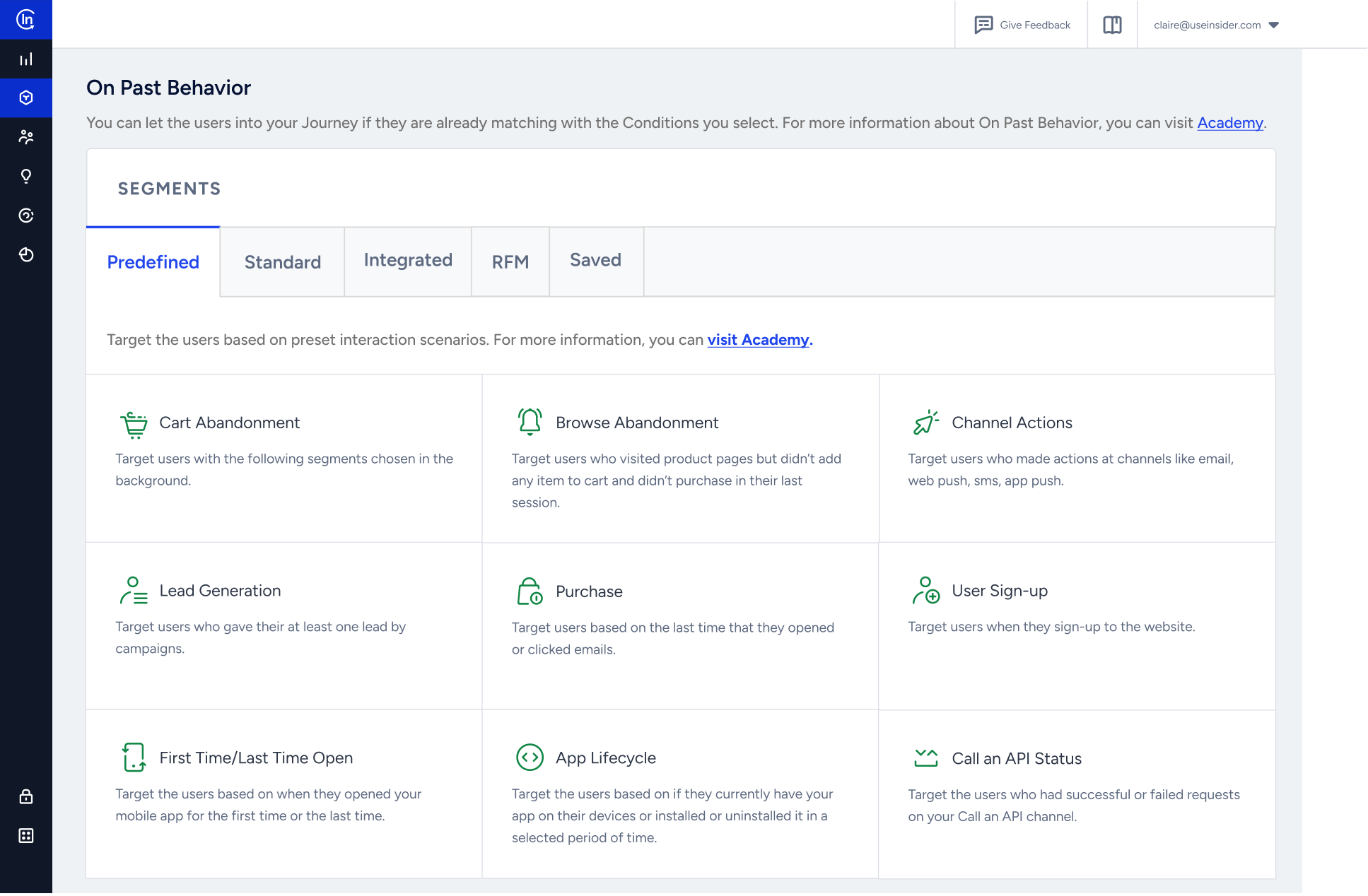Screen dimensions: 1368x896
Task: Click the Insider logo
Action: click(x=25, y=20)
